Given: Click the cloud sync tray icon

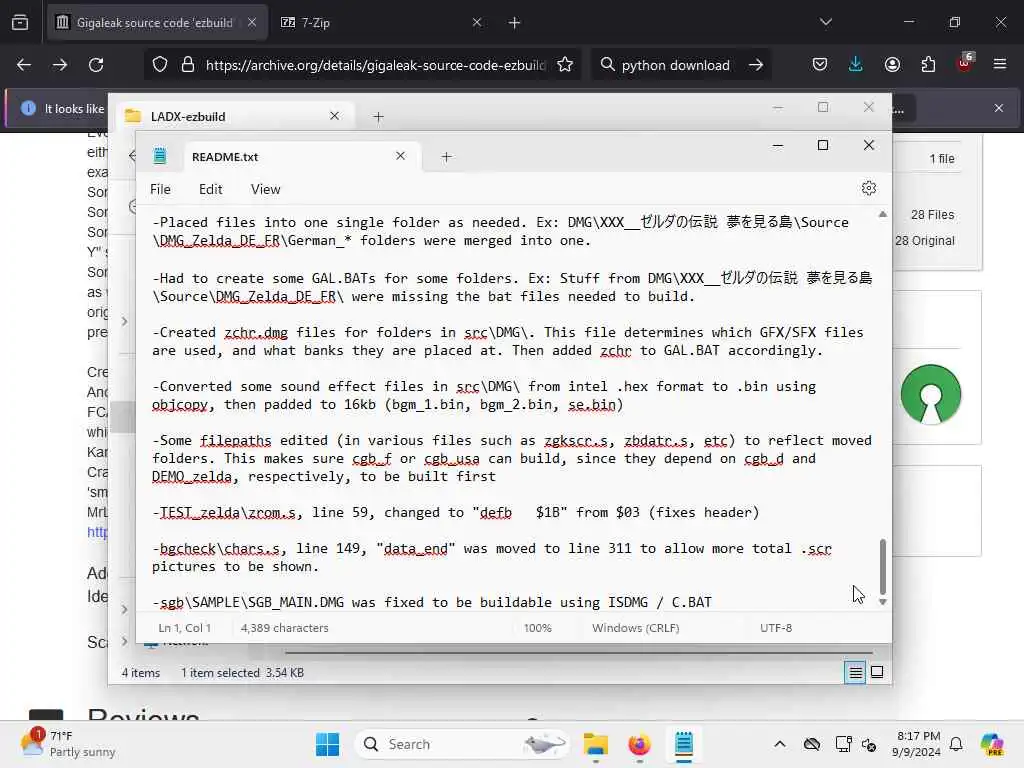Looking at the screenshot, I should coord(811,744).
